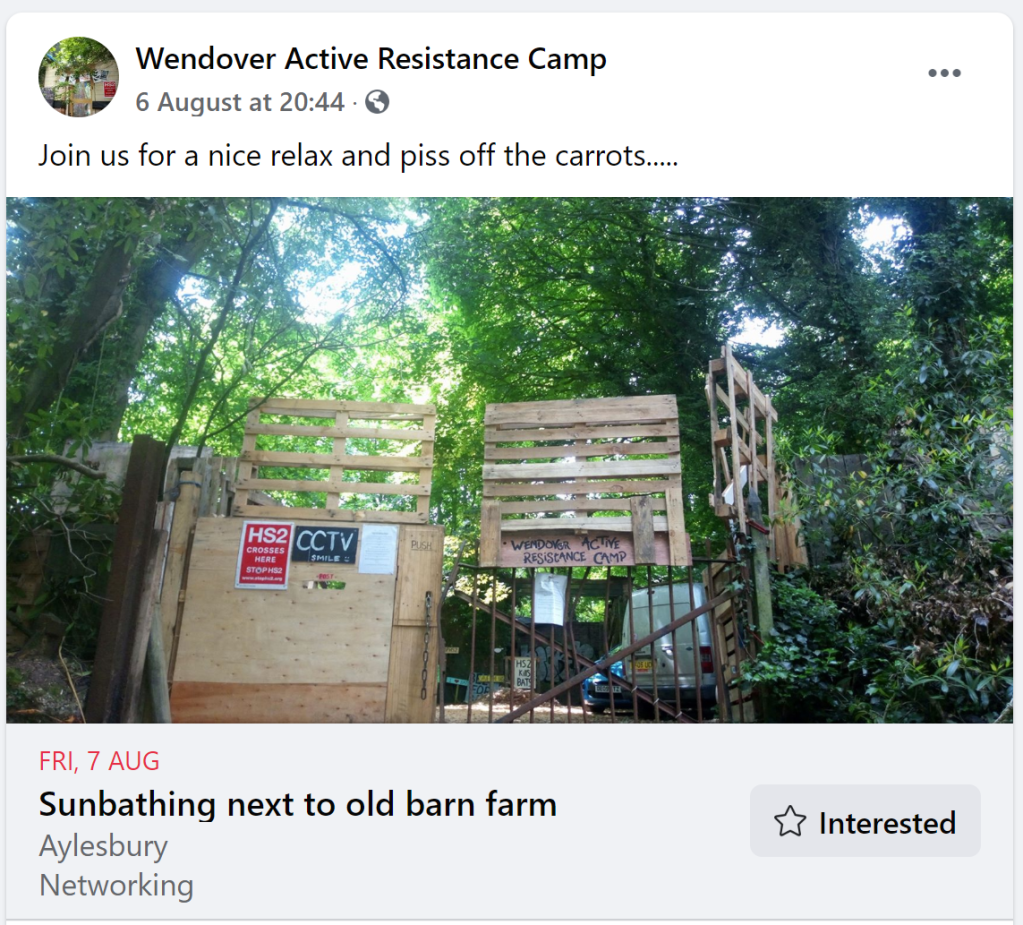
Task: Open the Sunbathing next to old barn farm event
Action: tap(298, 804)
